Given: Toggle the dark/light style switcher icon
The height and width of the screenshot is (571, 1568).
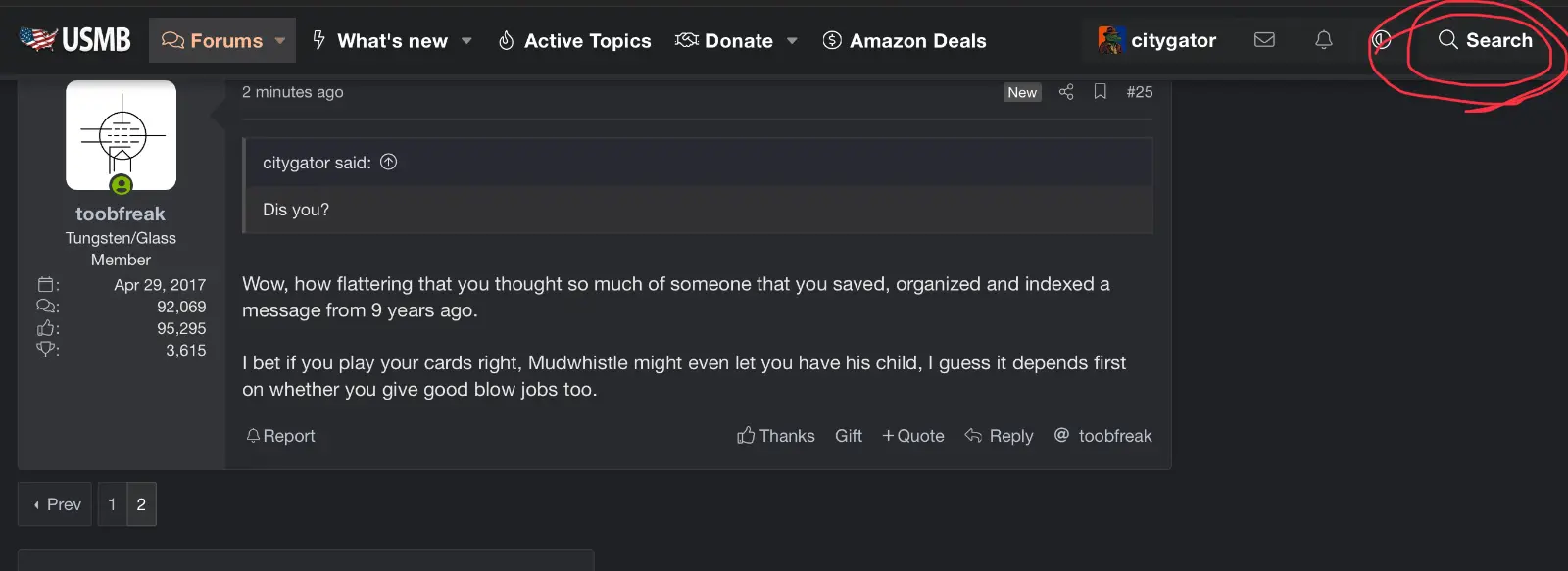Looking at the screenshot, I should coord(1381,40).
